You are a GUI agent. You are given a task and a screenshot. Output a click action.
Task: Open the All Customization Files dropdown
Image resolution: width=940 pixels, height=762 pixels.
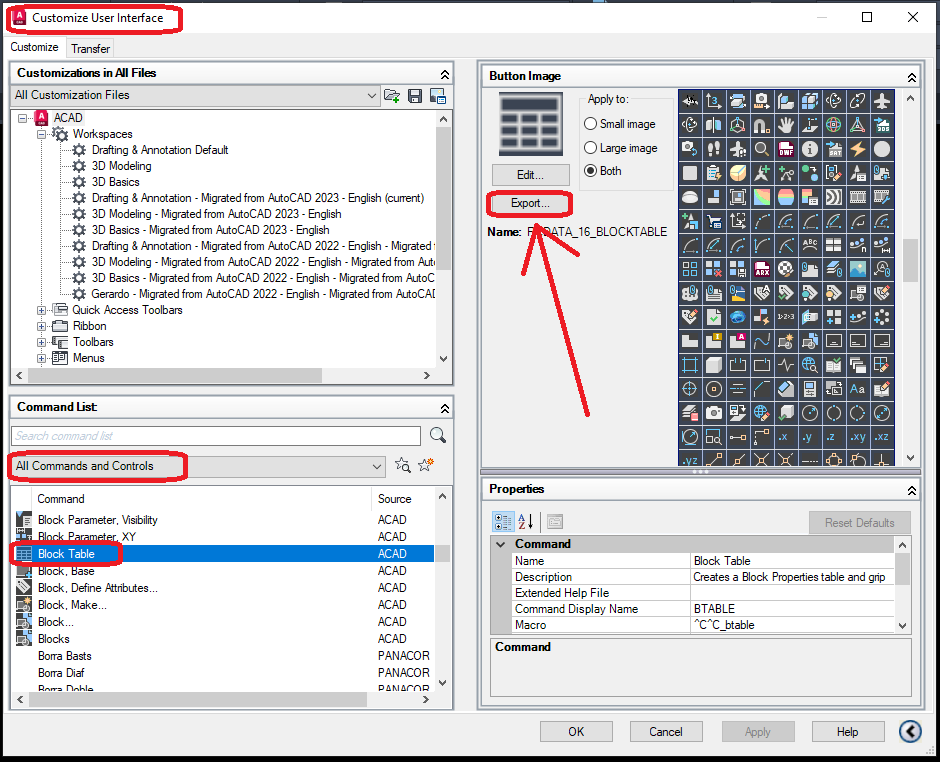(371, 94)
